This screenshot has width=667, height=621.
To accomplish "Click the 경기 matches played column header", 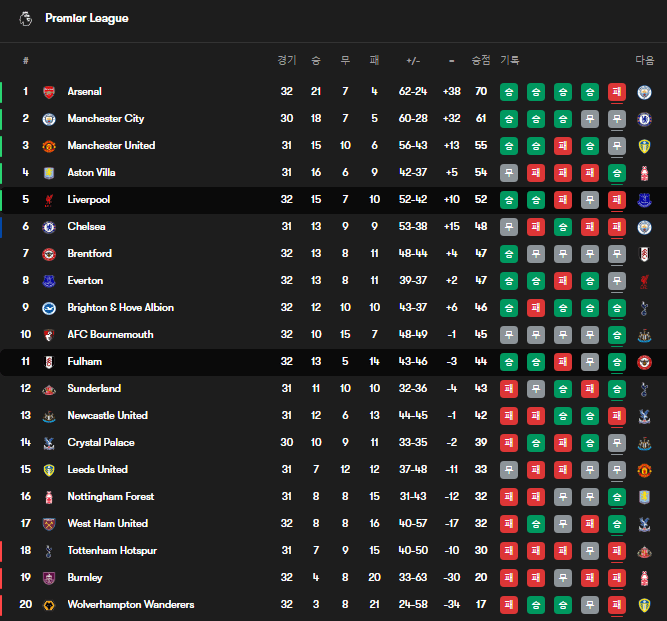I will click(x=287, y=60).
